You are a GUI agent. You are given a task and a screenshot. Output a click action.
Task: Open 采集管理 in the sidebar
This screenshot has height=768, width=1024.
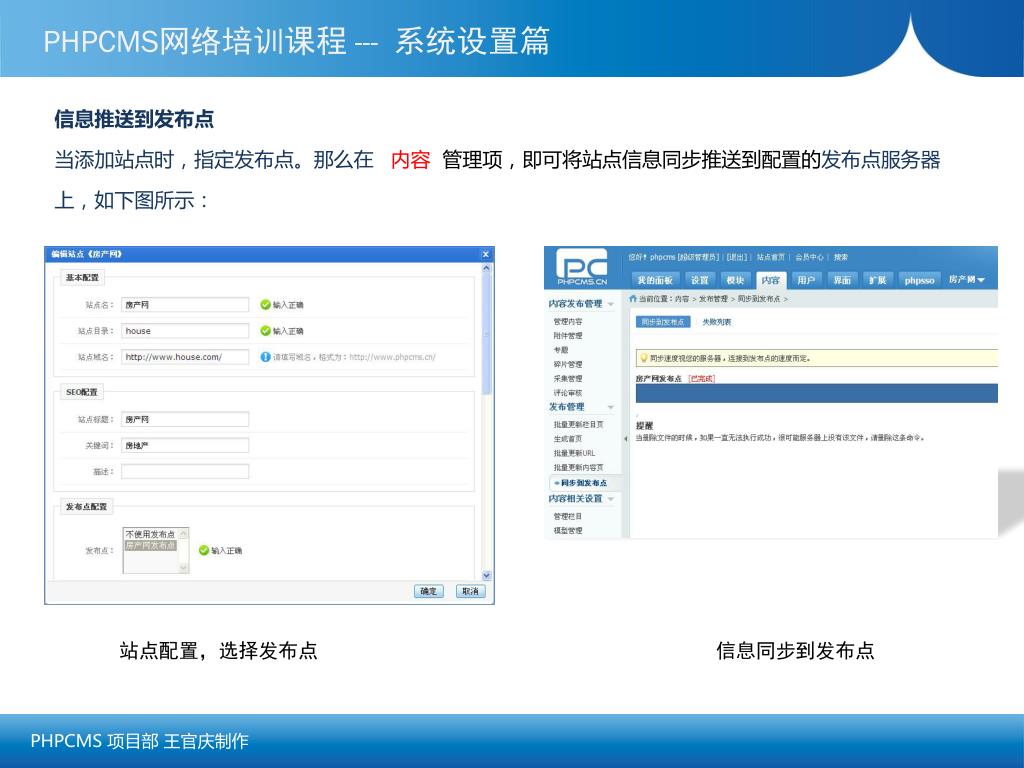coord(568,379)
